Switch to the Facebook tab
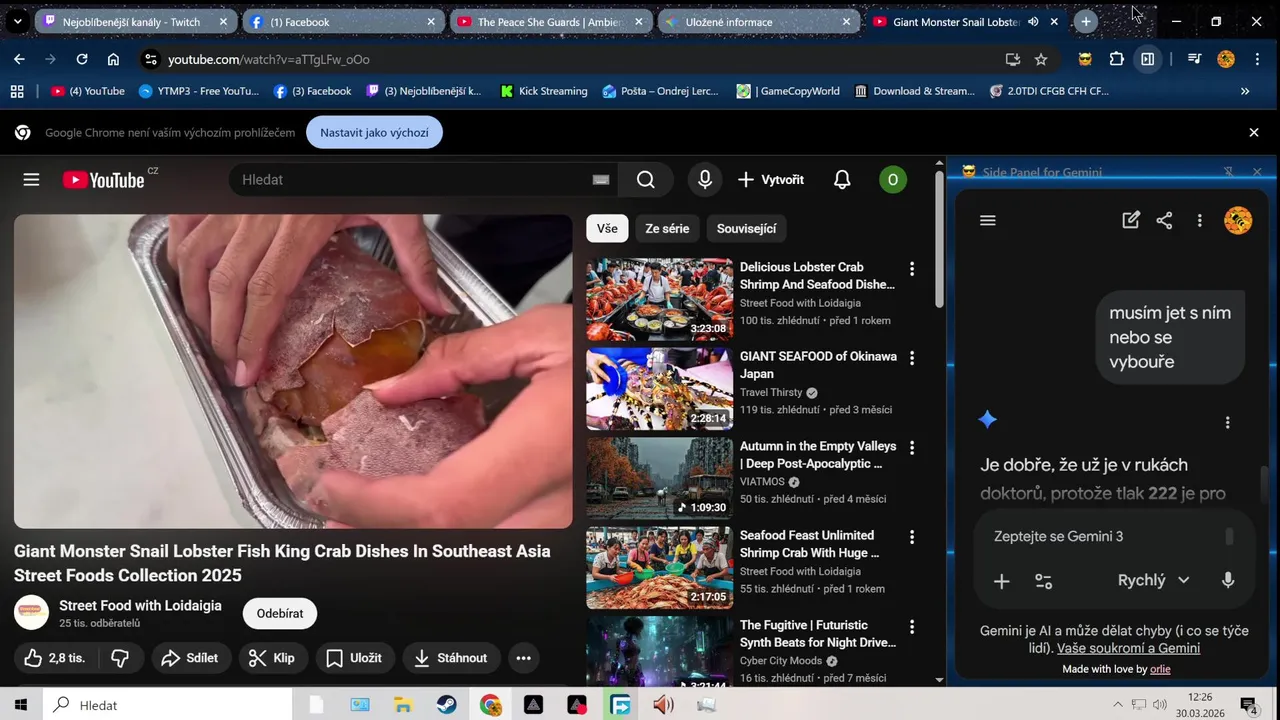This screenshot has height=720, width=1280. coord(343,21)
